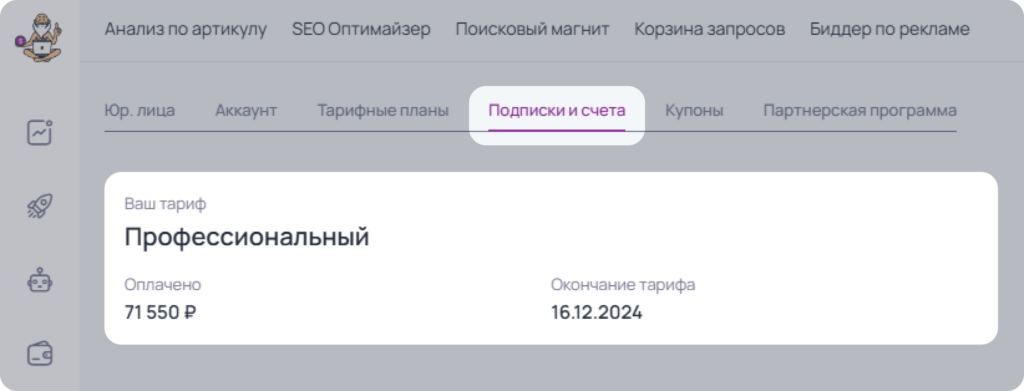Select Корзина запросов in top menu

pos(710,29)
